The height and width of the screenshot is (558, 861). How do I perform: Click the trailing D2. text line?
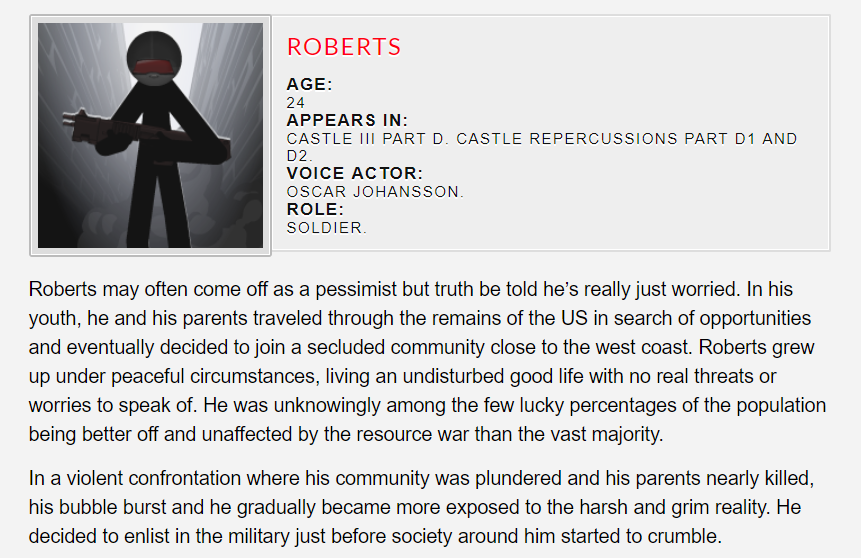coord(301,156)
